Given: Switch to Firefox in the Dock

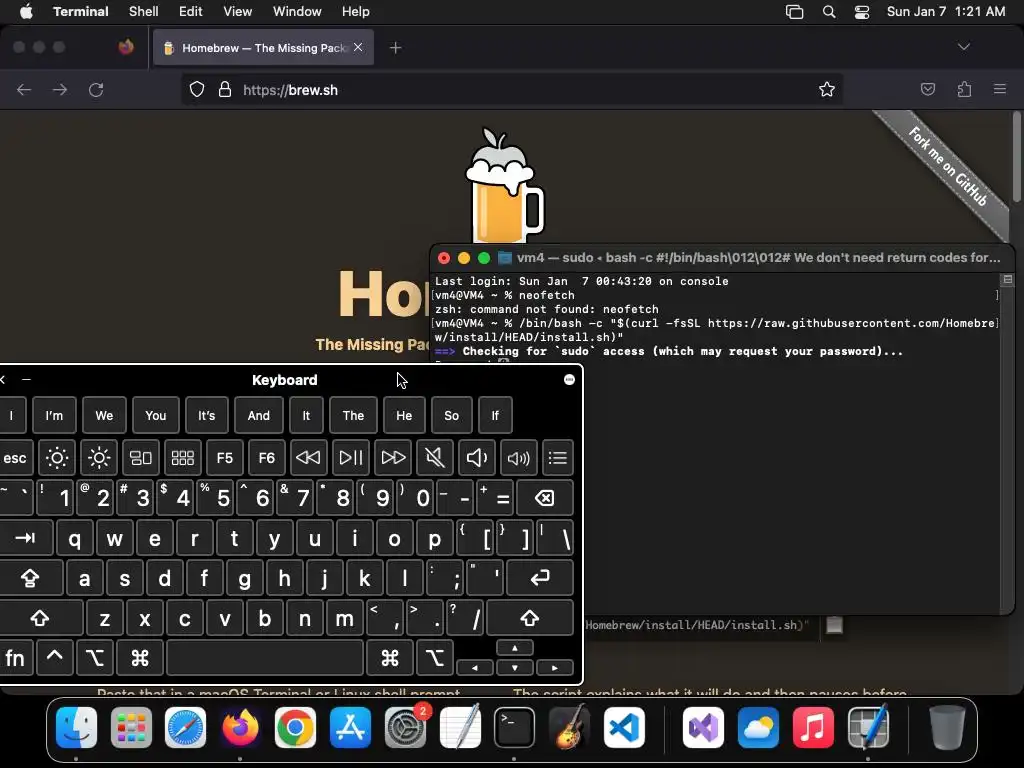Looking at the screenshot, I should point(240,728).
